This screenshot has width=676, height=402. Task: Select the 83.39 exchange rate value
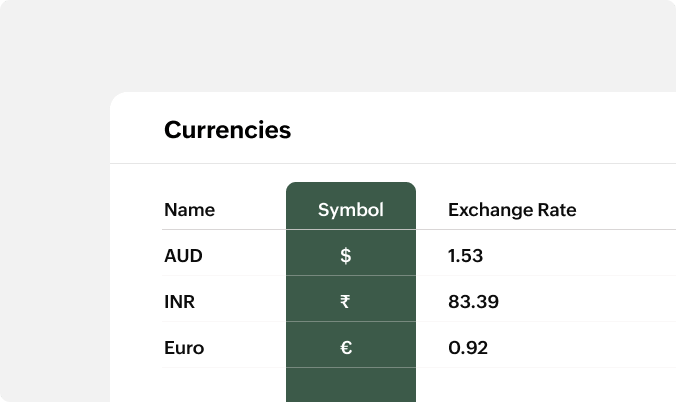[x=474, y=302]
